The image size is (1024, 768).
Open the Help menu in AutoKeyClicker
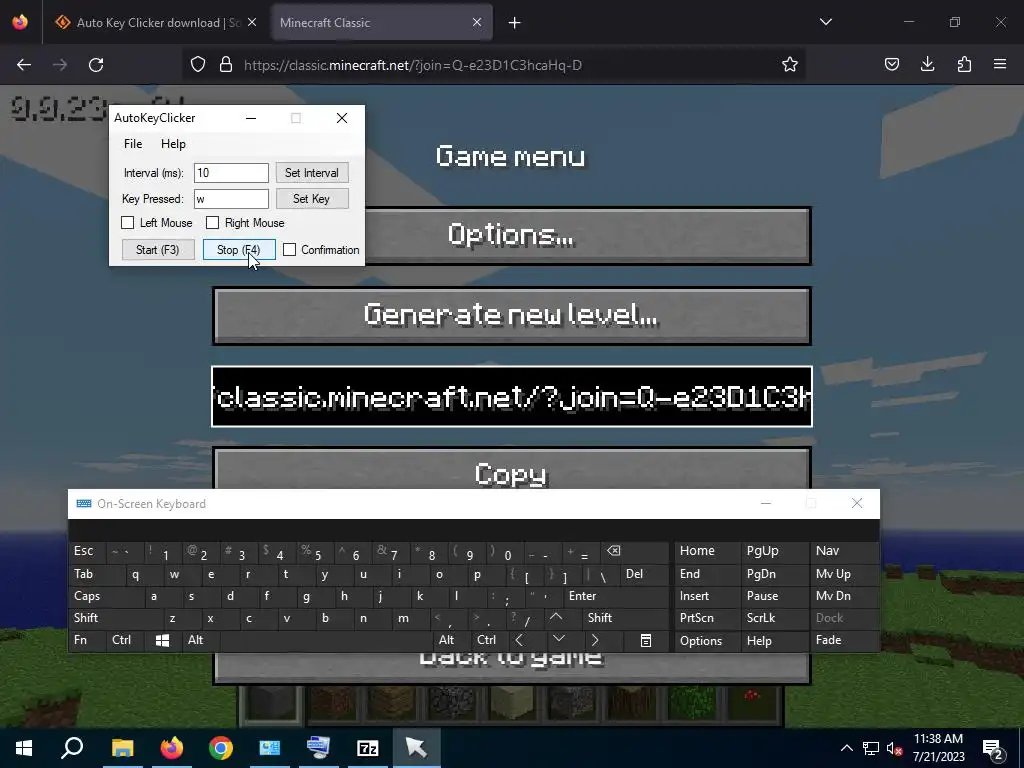click(173, 144)
